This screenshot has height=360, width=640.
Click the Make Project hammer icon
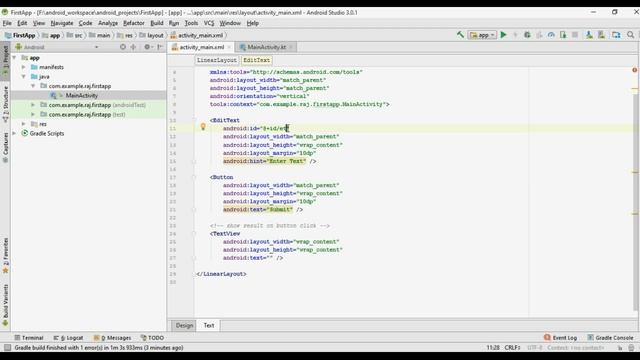pos(460,35)
